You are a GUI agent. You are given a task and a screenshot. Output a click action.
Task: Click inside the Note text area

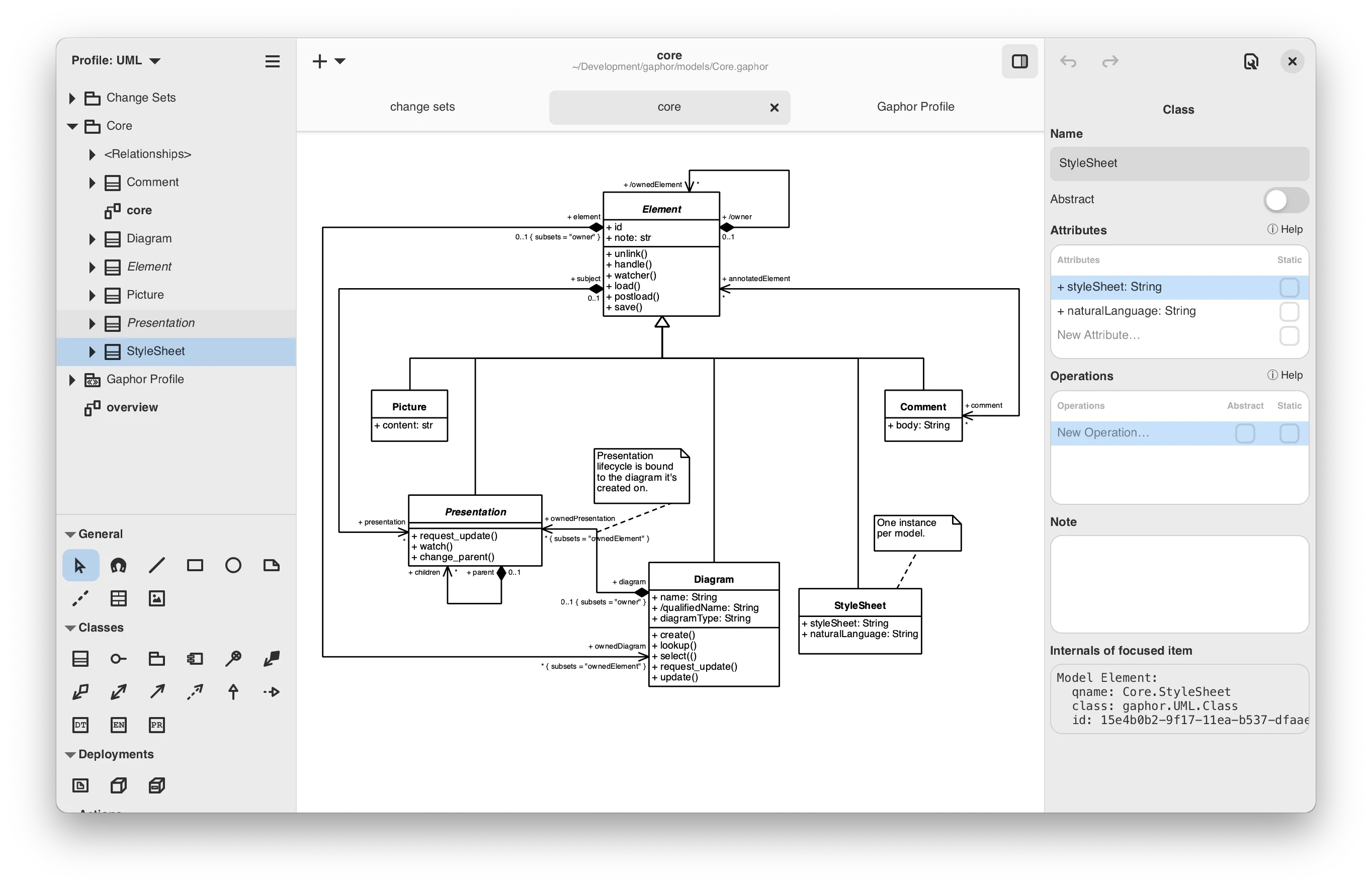1178,583
